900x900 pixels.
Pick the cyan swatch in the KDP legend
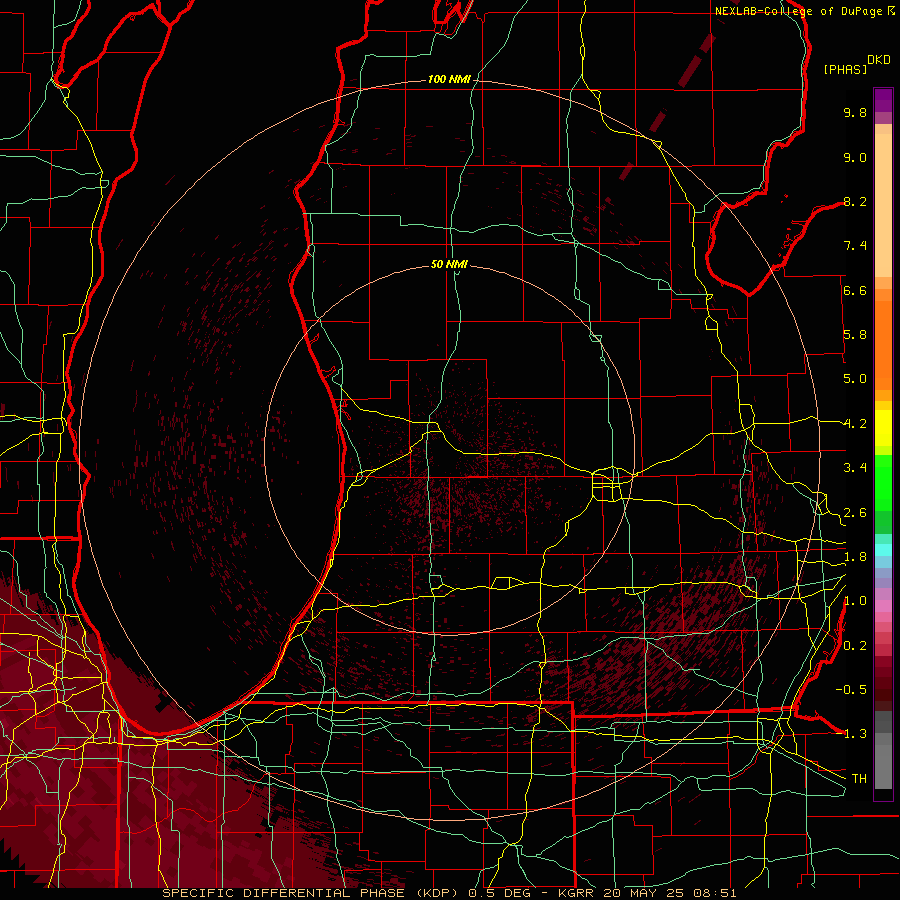(x=883, y=550)
